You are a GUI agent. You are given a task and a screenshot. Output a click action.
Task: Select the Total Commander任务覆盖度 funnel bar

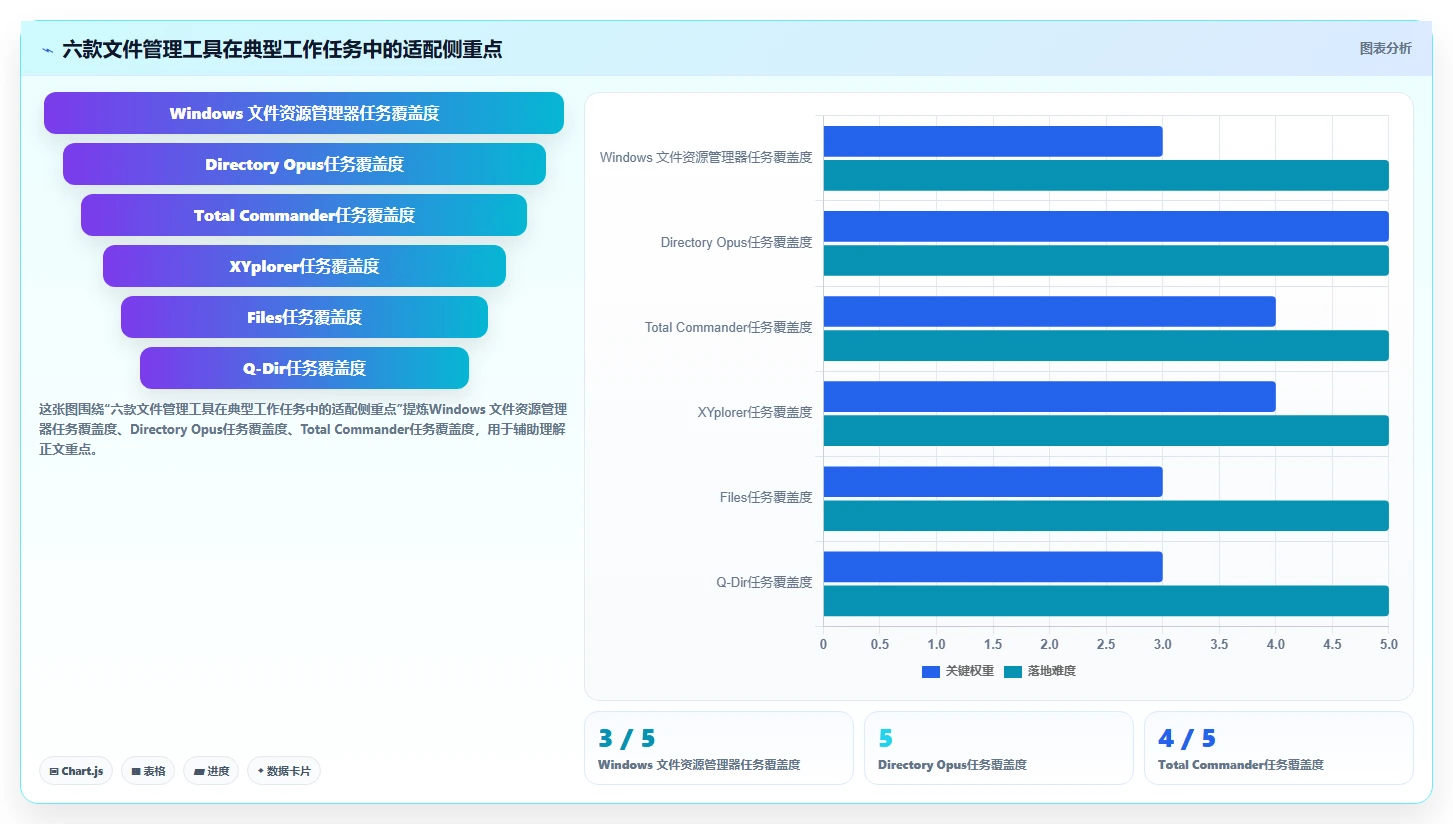(304, 215)
